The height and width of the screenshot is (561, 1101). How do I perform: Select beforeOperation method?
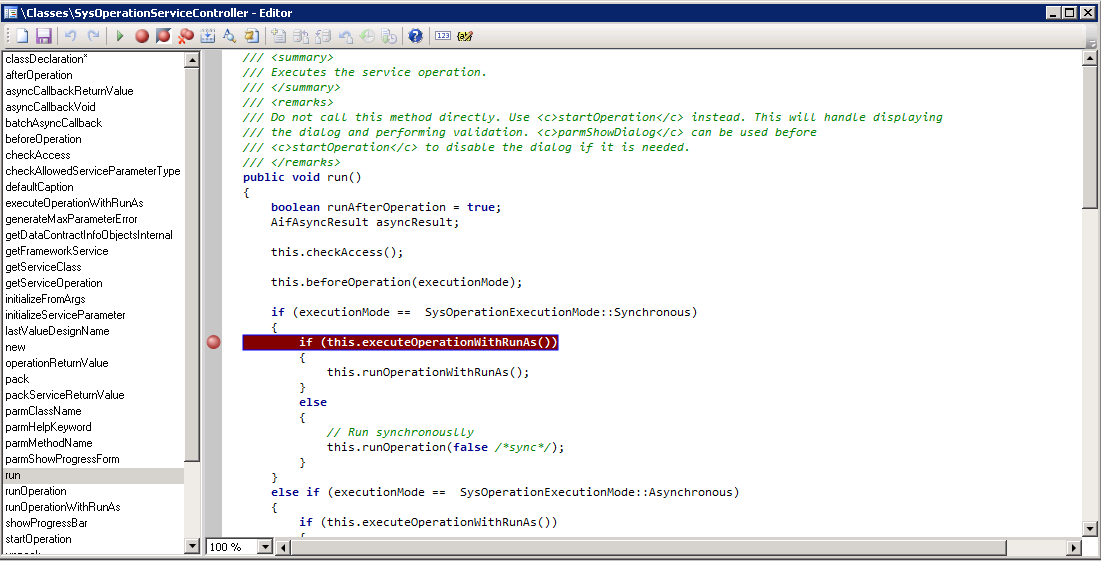(x=44, y=139)
